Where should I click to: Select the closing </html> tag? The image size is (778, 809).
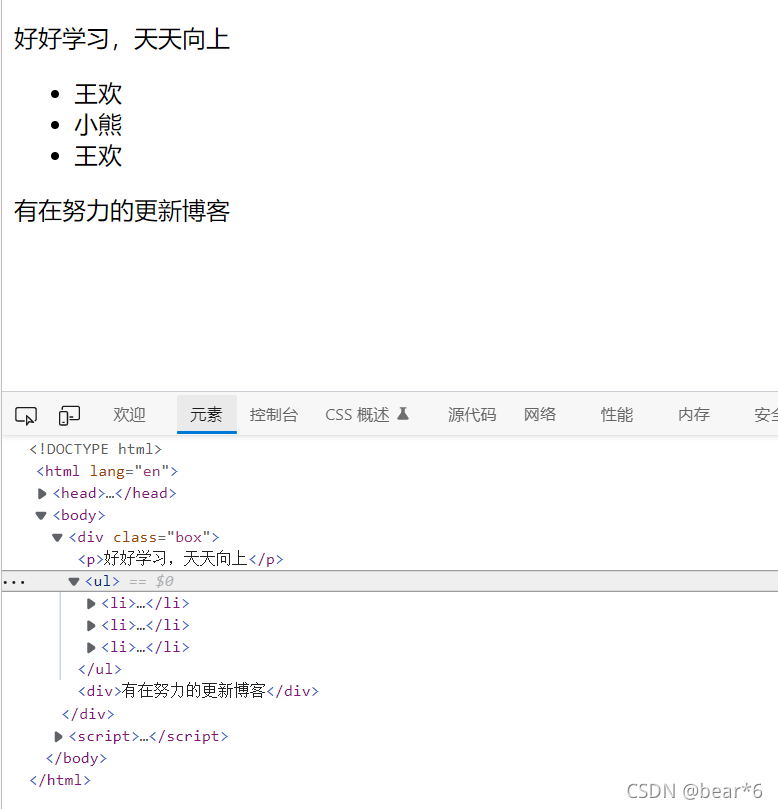tap(60, 780)
